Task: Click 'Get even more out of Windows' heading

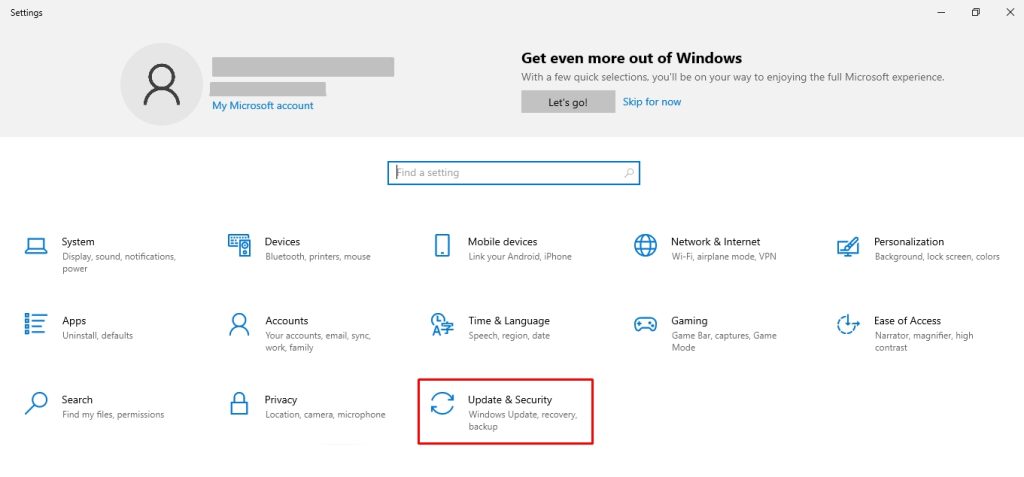Action: pyautogui.click(x=632, y=58)
